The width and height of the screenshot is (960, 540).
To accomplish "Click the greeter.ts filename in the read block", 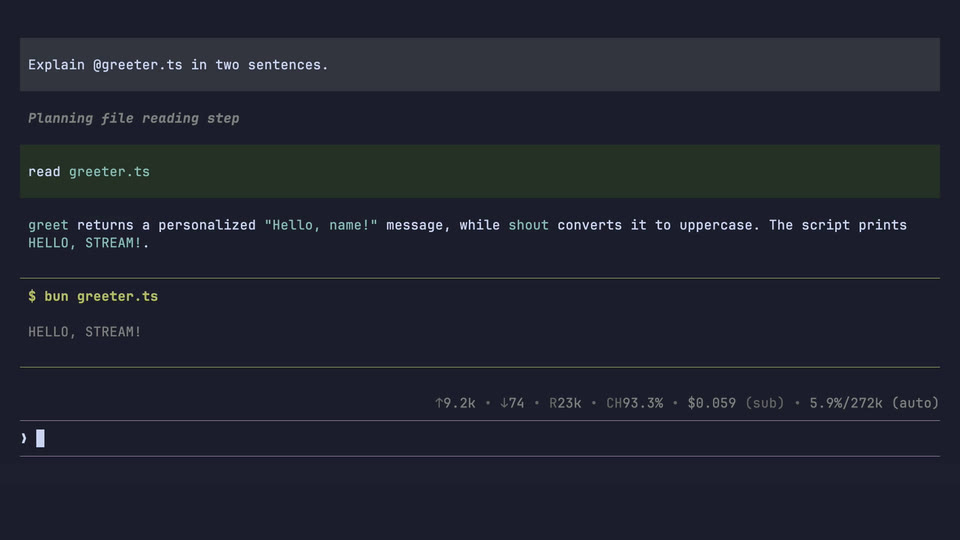I will [x=109, y=171].
